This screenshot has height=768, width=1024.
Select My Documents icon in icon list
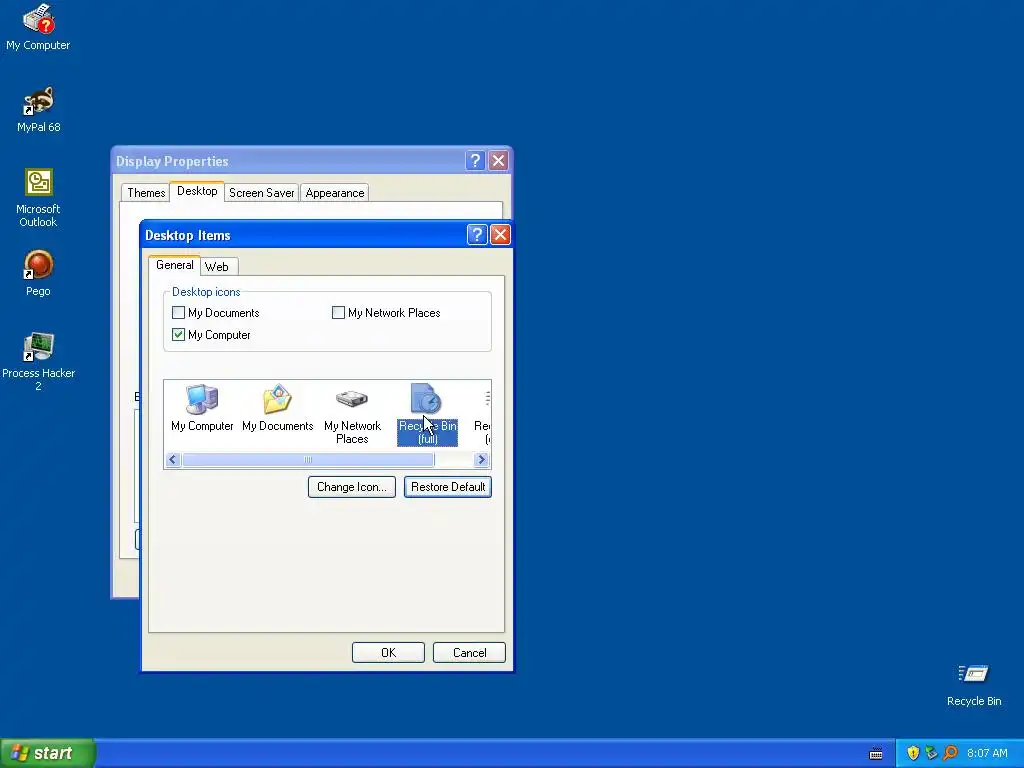point(278,409)
